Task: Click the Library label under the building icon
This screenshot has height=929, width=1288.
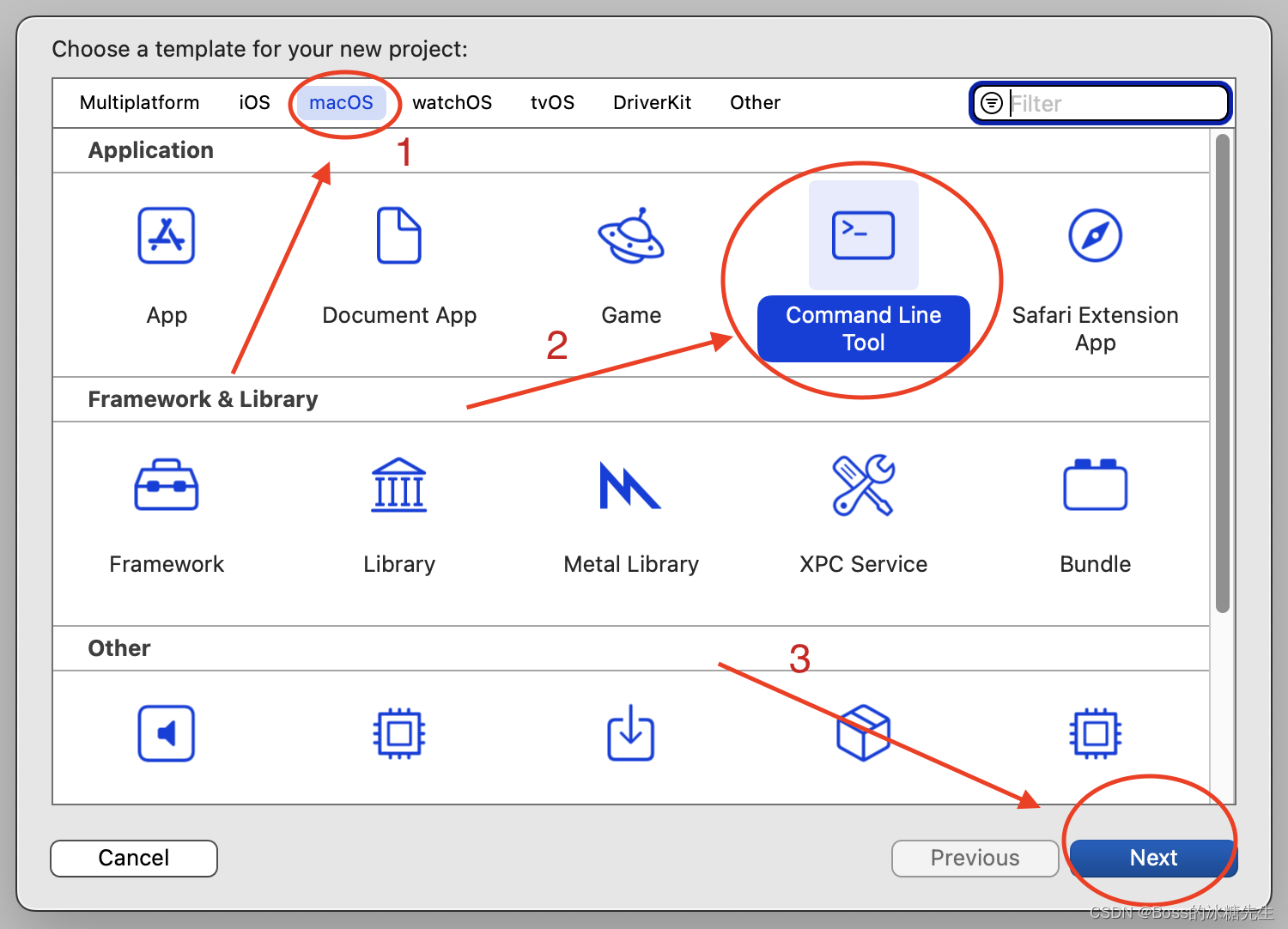Action: coord(399,564)
